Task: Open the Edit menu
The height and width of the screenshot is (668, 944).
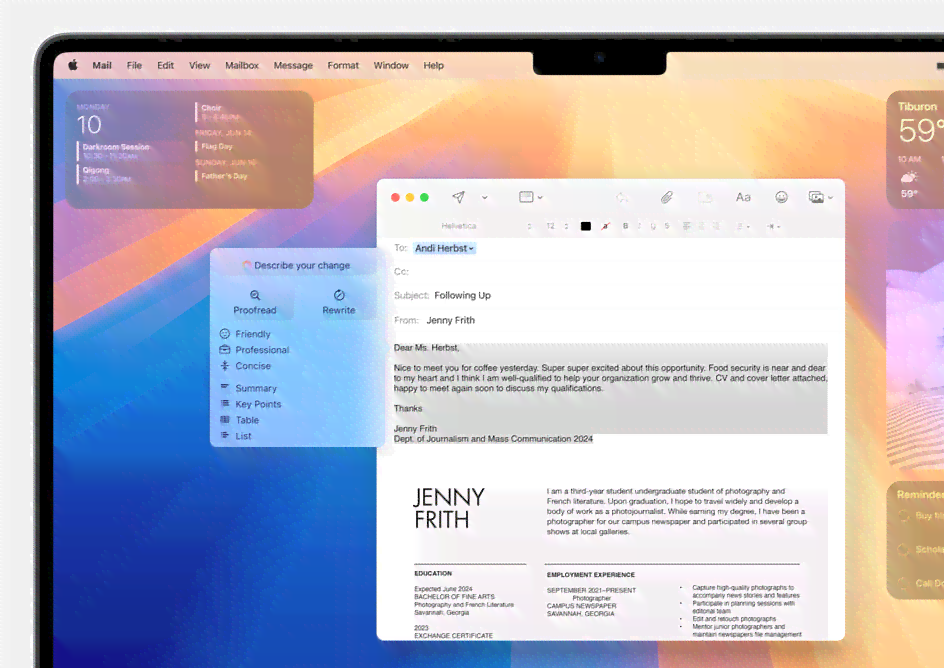Action: [166, 65]
